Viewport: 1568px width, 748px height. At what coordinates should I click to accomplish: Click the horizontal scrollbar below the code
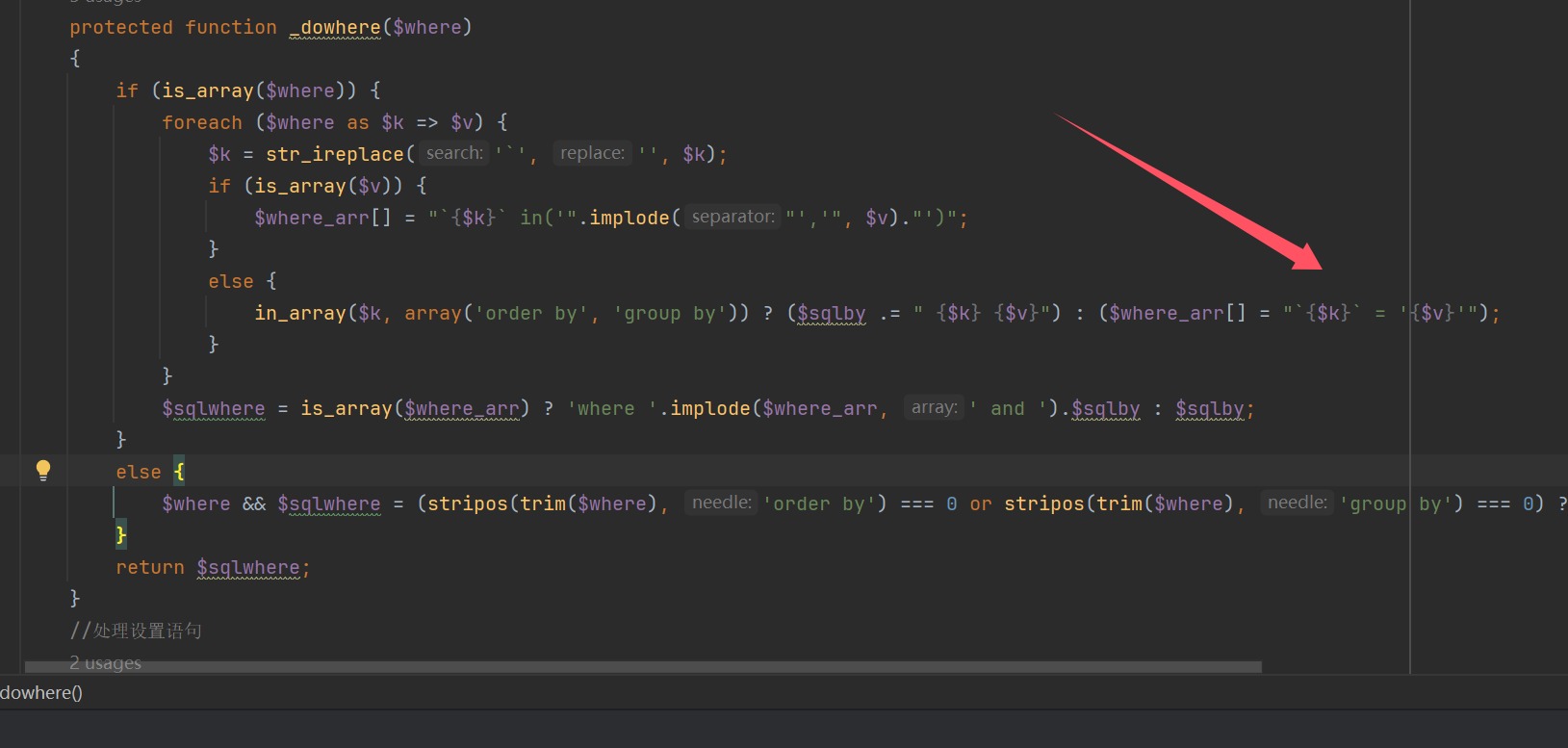tap(642, 666)
